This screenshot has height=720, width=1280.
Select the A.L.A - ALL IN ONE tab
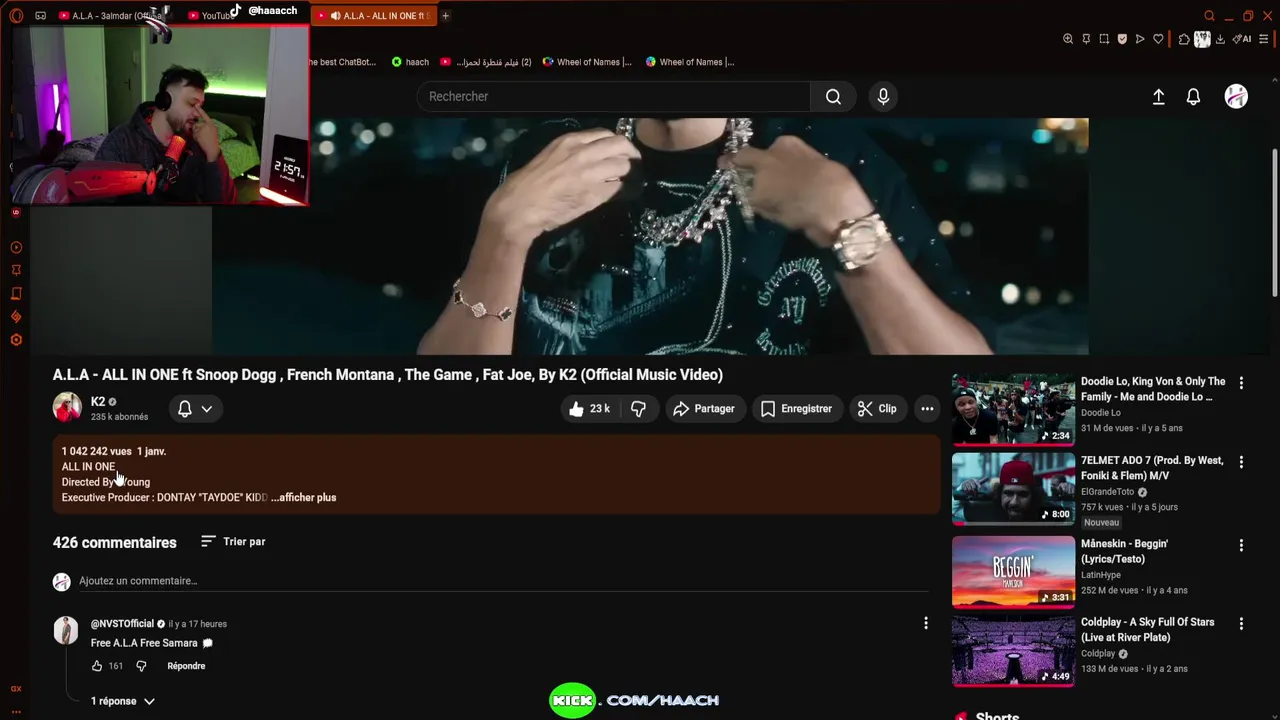pos(373,16)
